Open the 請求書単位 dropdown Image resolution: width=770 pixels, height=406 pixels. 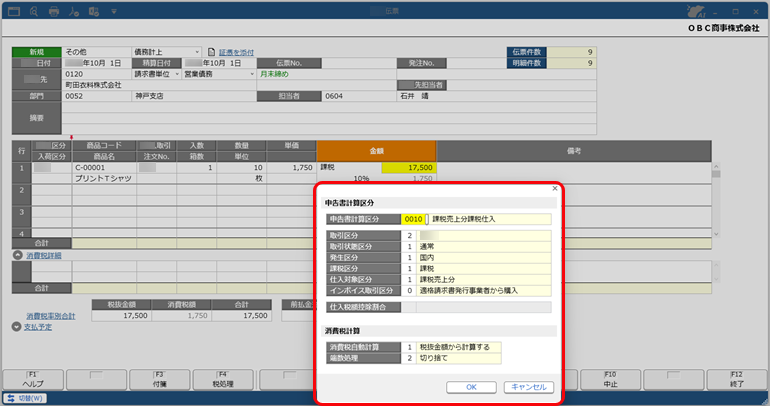177,74
